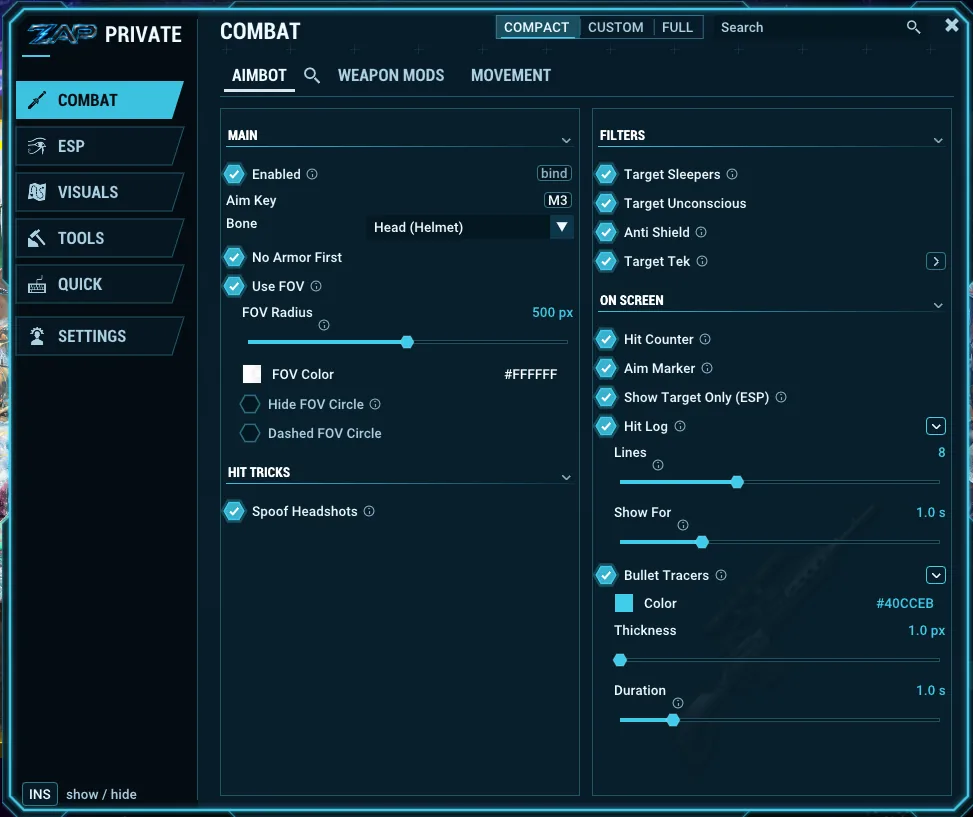The image size is (973, 817).
Task: Toggle the Target Tek checkbox
Action: (x=606, y=261)
